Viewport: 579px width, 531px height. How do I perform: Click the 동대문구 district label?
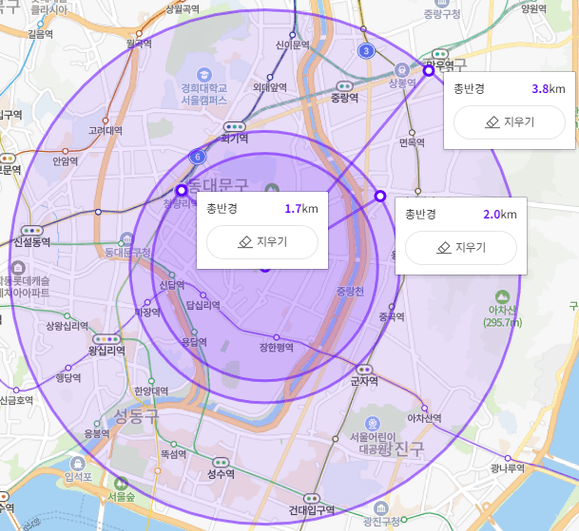[x=218, y=184]
